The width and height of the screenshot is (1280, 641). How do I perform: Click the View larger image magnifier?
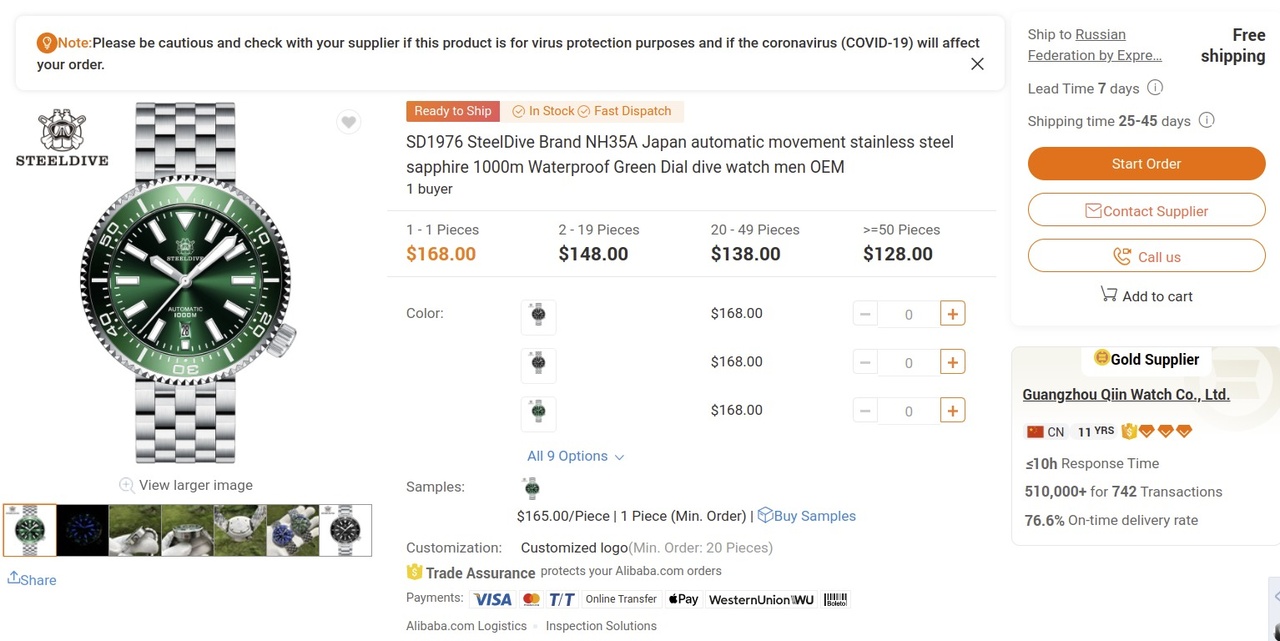[127, 485]
